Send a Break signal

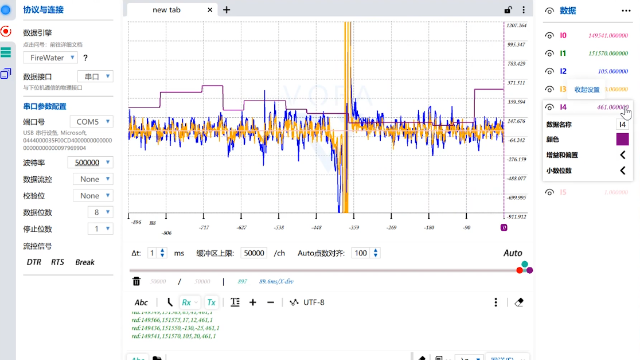coord(85,262)
